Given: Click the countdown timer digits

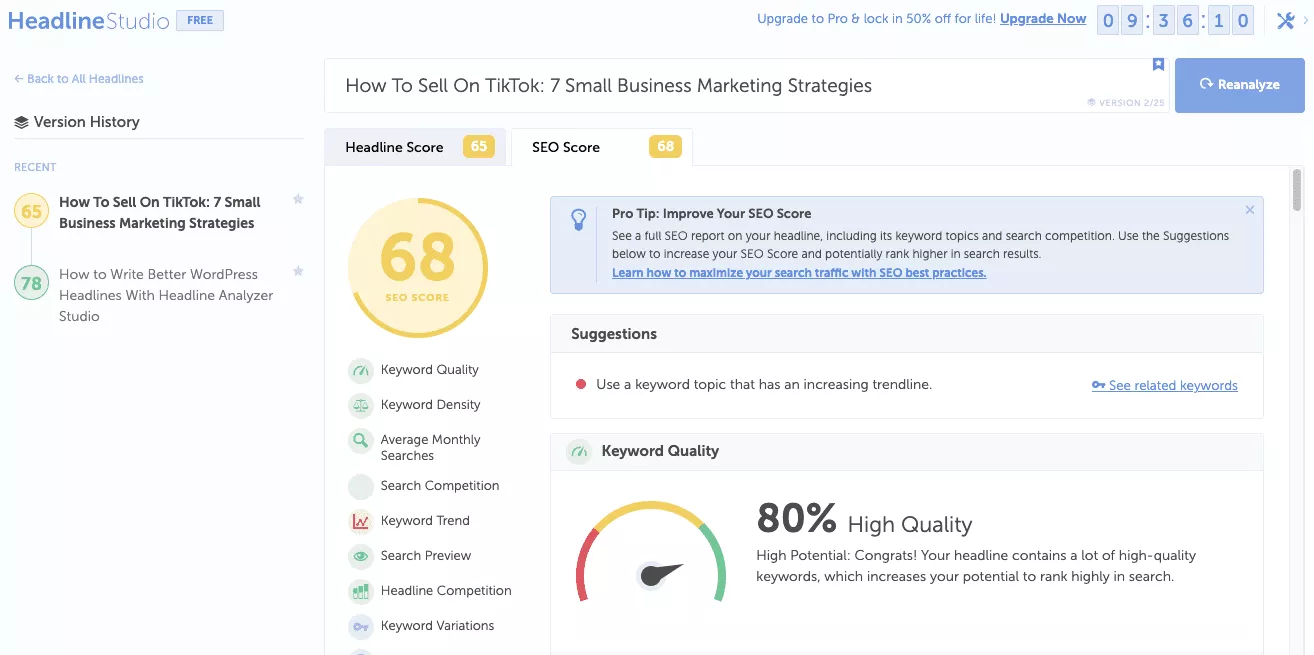Looking at the screenshot, I should (x=1175, y=20).
